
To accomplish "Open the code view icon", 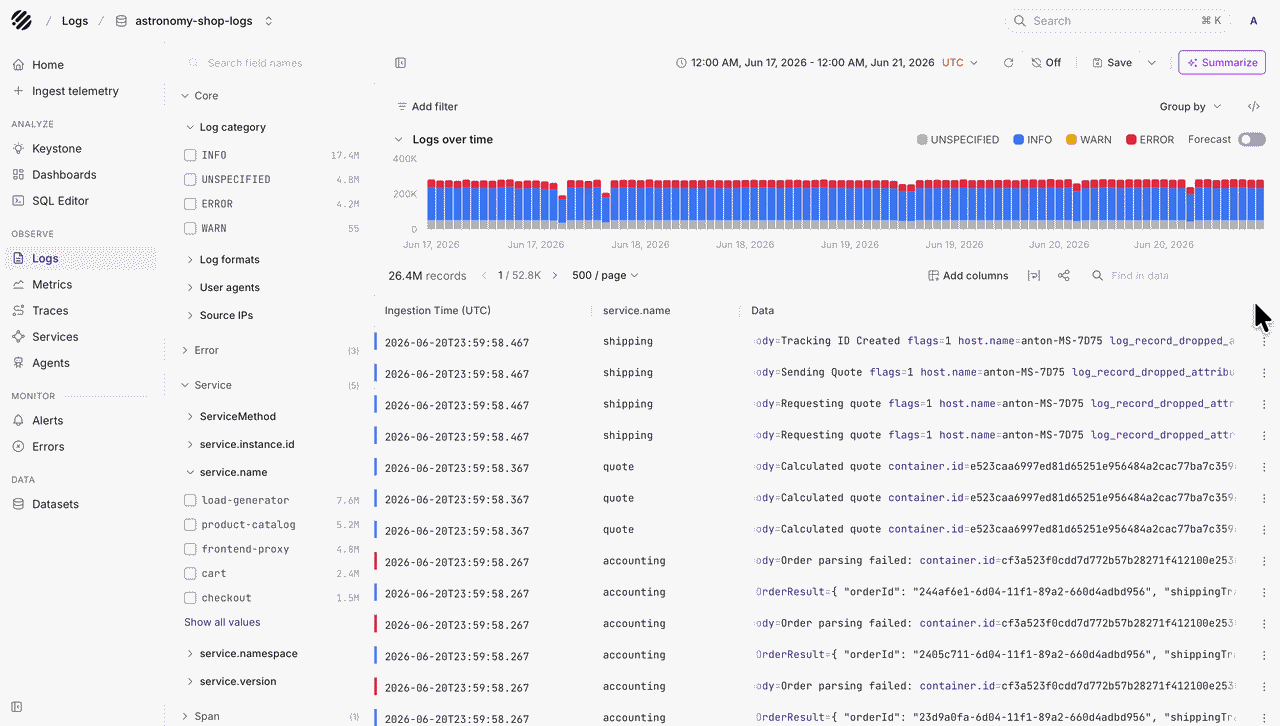I will tap(1254, 107).
